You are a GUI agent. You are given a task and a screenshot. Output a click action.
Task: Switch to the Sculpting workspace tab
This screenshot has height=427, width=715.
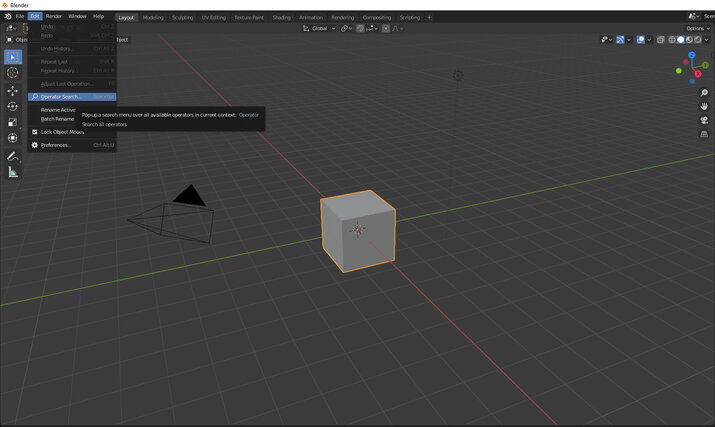[182, 17]
